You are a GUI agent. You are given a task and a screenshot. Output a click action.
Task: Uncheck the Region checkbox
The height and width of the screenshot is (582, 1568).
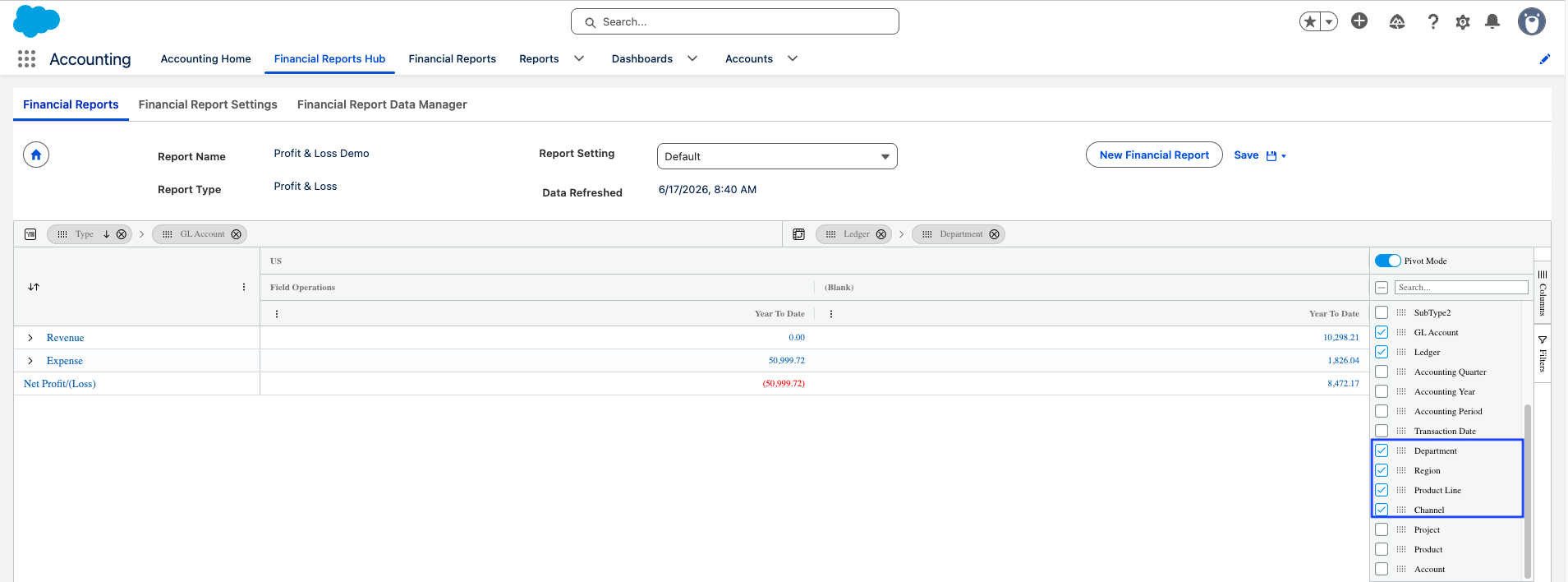(x=1382, y=470)
